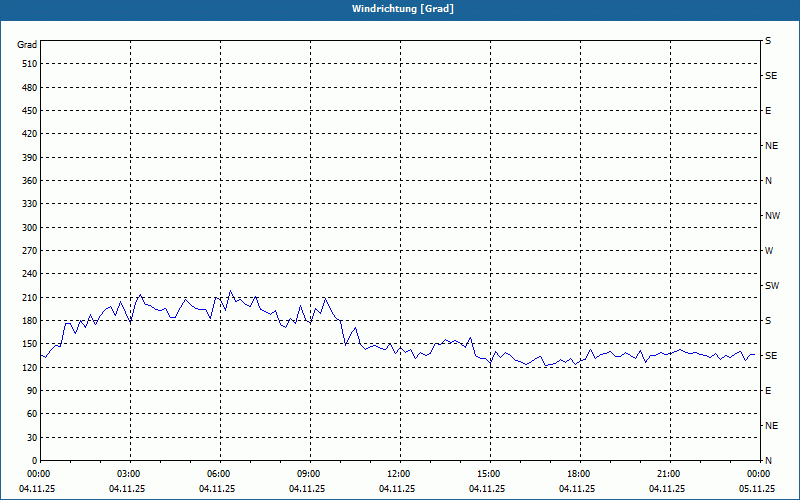Select the compass label NW
The height and width of the screenshot is (500, 800).
click(x=772, y=216)
